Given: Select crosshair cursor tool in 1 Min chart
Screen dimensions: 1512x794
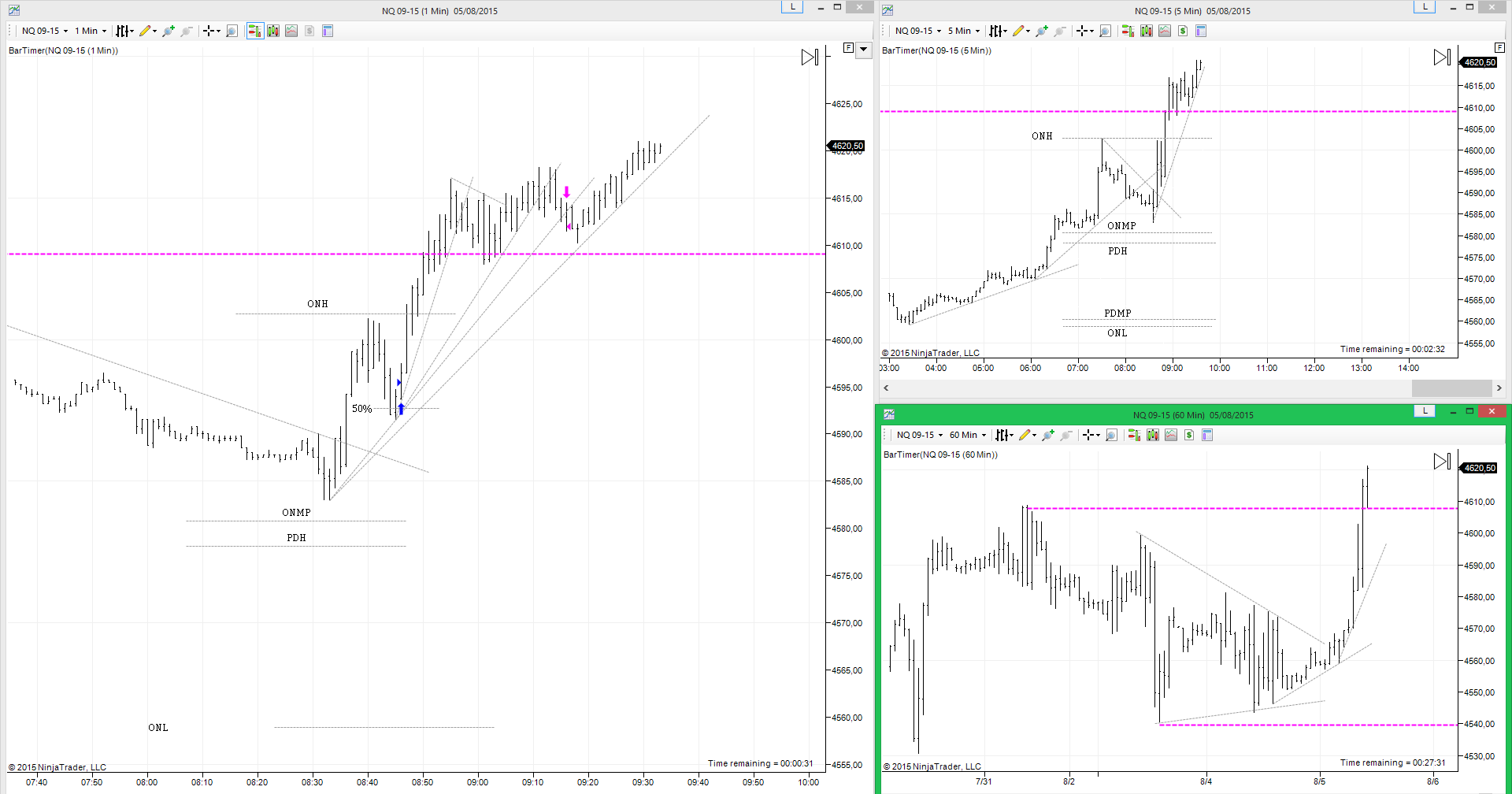Looking at the screenshot, I should coord(211,31).
